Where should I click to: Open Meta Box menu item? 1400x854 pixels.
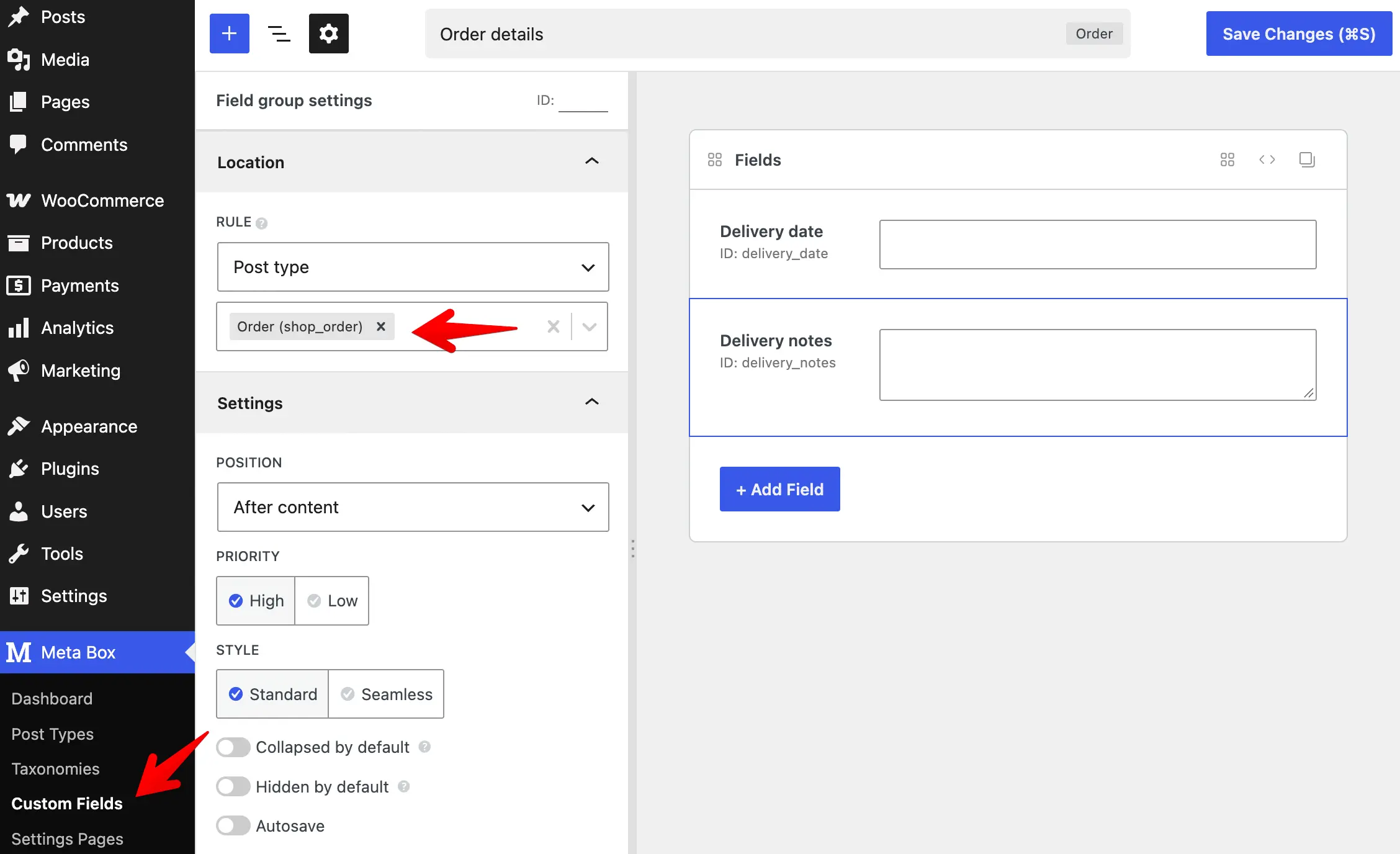pos(97,652)
